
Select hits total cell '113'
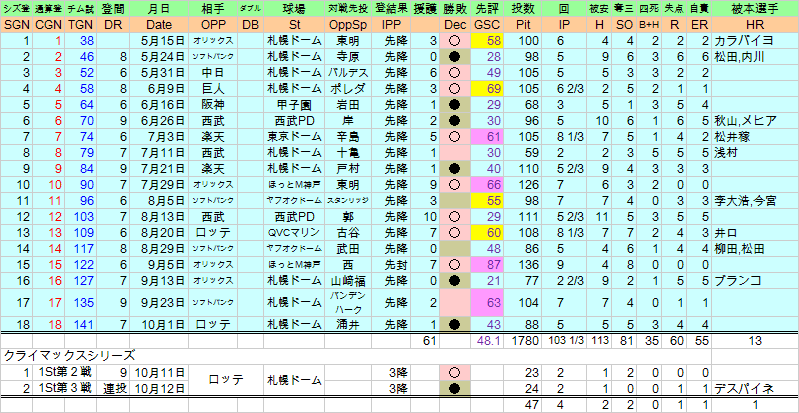pos(599,341)
